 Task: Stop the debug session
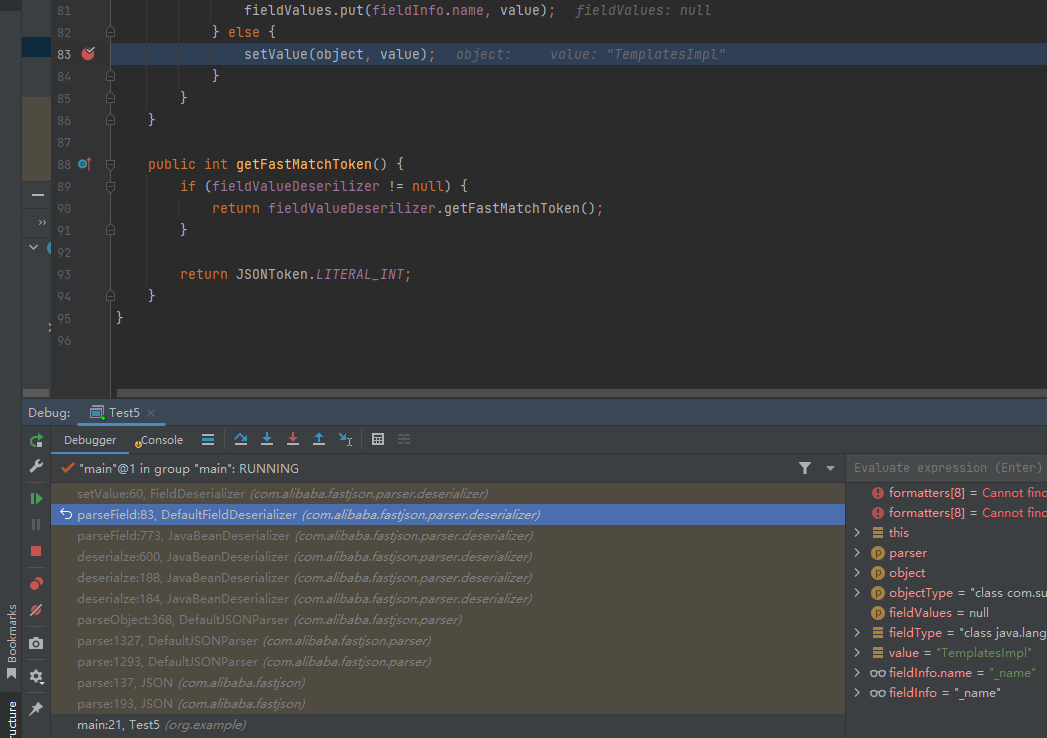[x=36, y=551]
